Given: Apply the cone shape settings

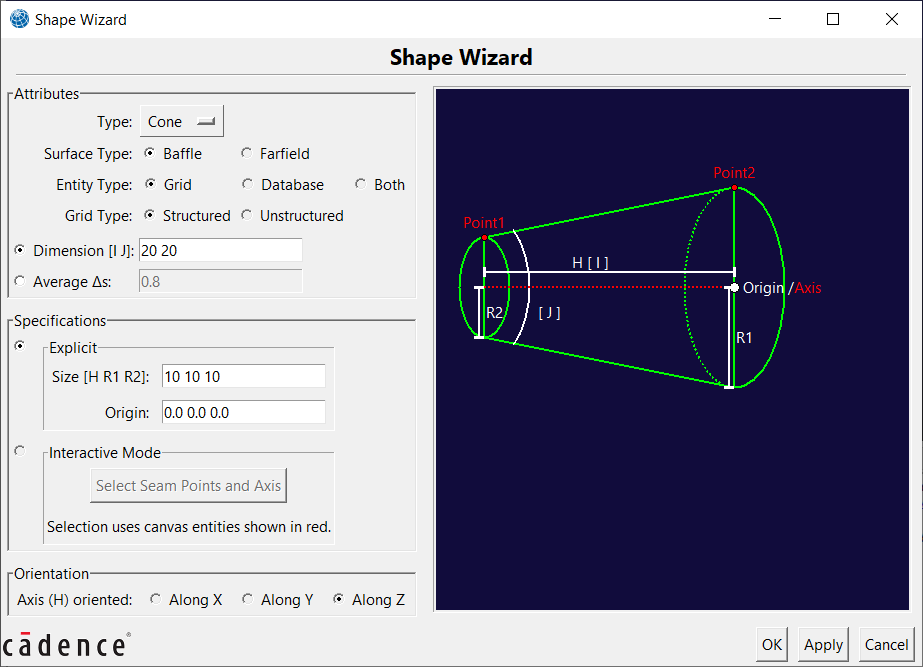Looking at the screenshot, I should tap(822, 645).
